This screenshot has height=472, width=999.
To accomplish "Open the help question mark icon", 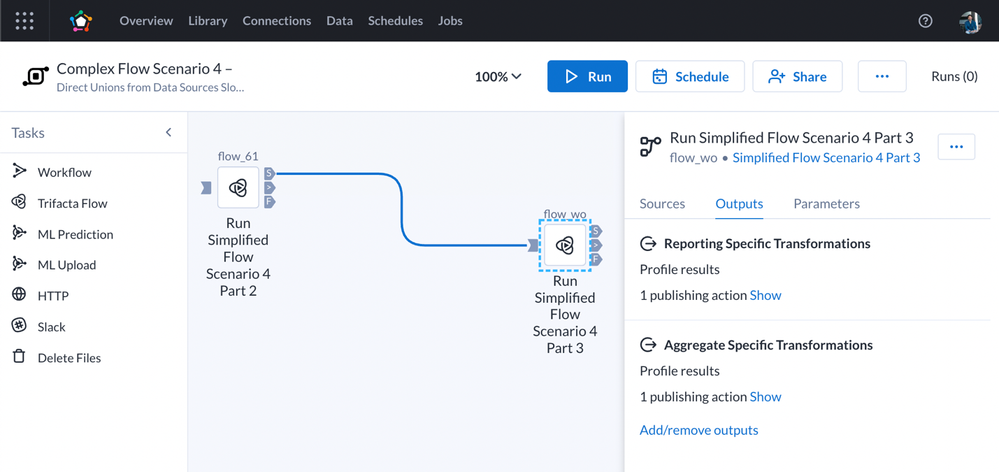I will coord(925,20).
